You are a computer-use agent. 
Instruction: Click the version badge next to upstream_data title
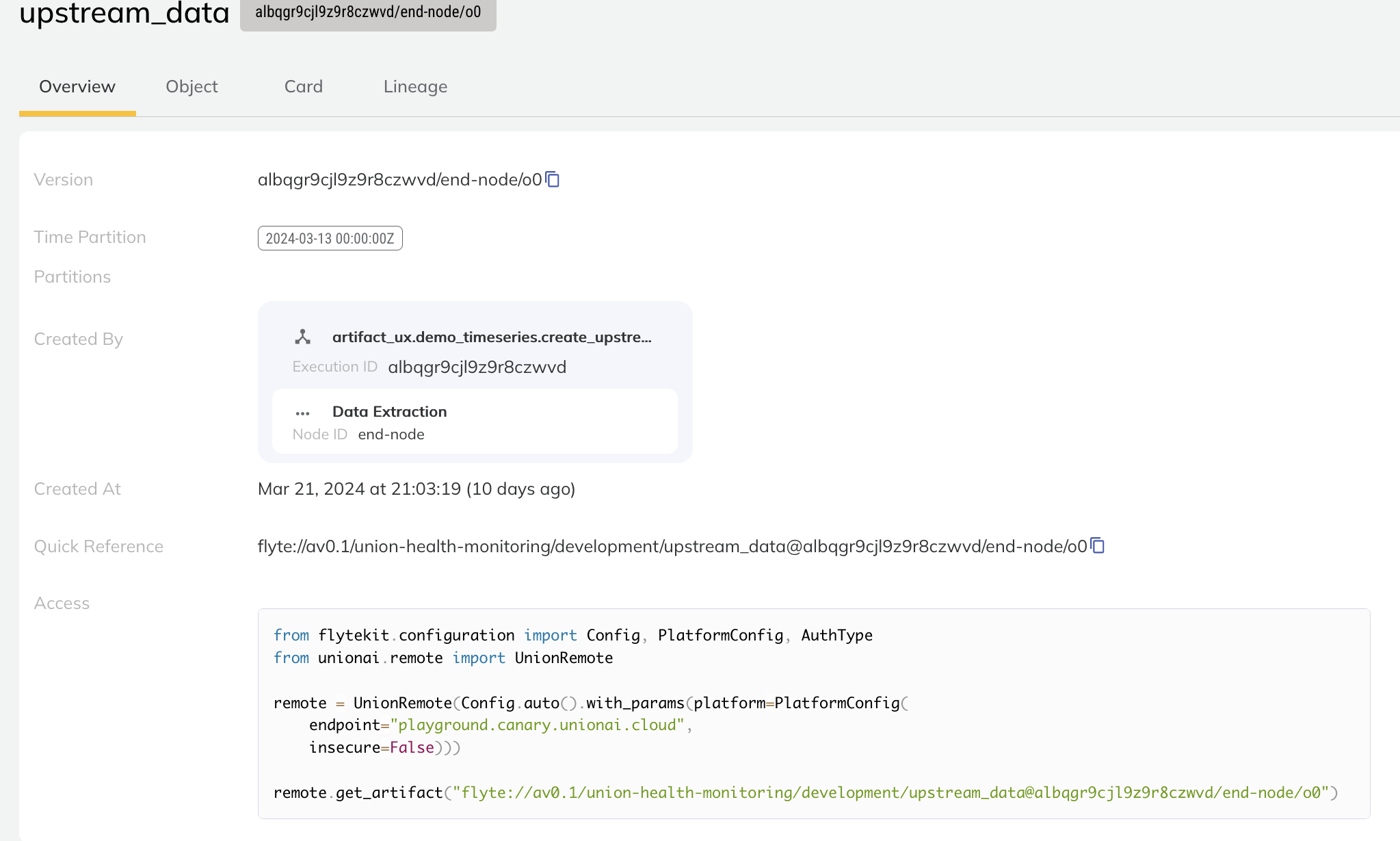point(368,13)
